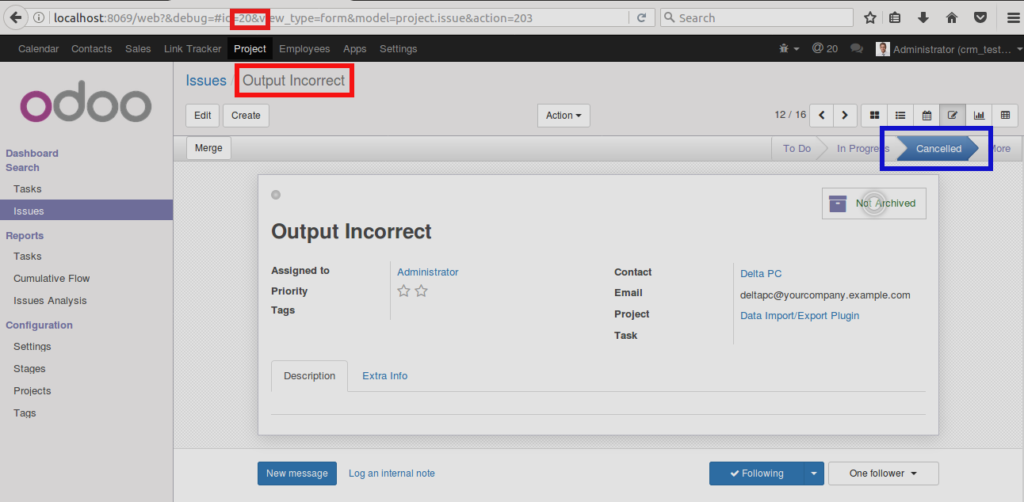Image resolution: width=1024 pixels, height=502 pixels.
Task: Open the Administrator user menu
Action: [948, 49]
